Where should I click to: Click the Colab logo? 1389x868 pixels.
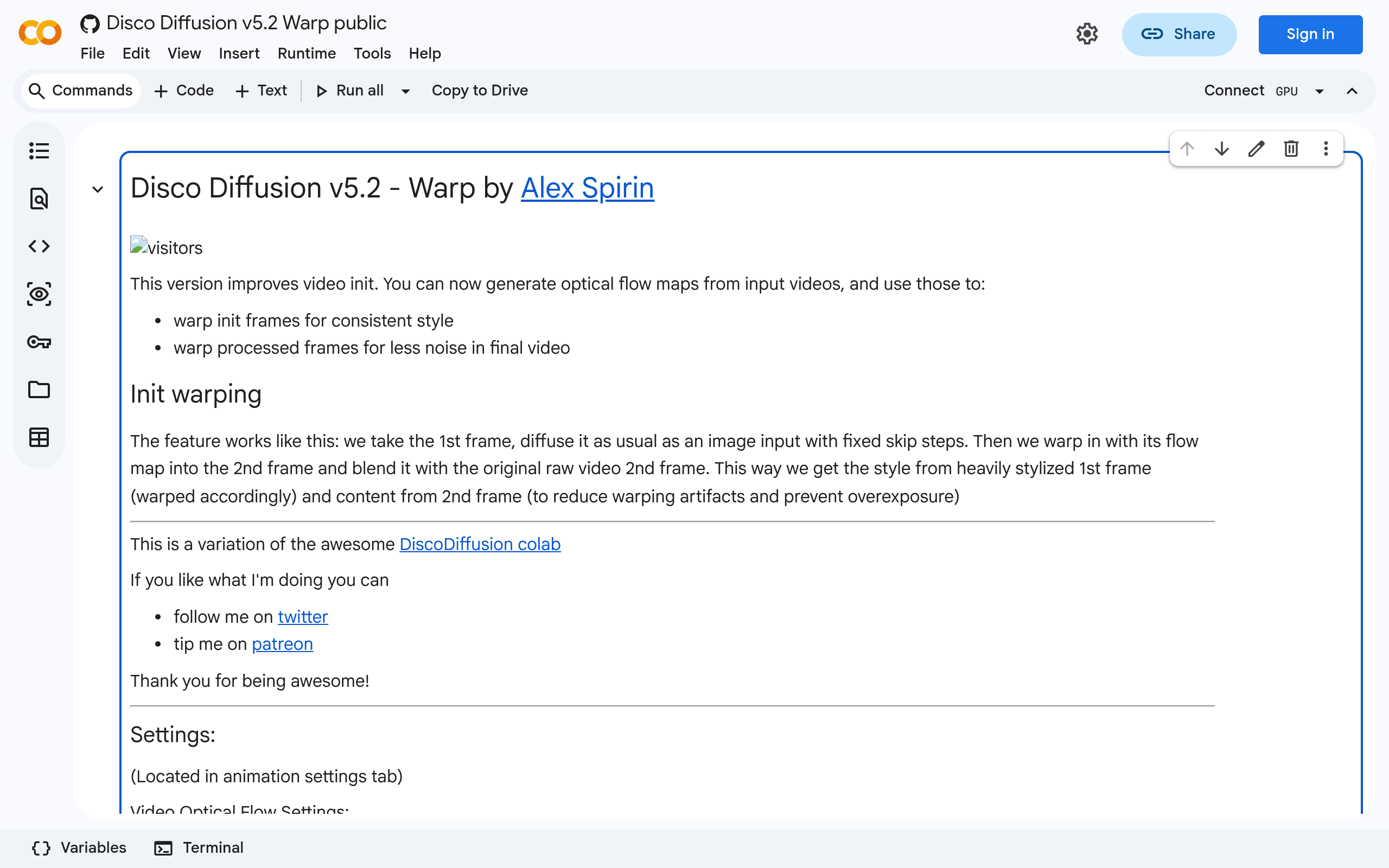click(x=40, y=33)
